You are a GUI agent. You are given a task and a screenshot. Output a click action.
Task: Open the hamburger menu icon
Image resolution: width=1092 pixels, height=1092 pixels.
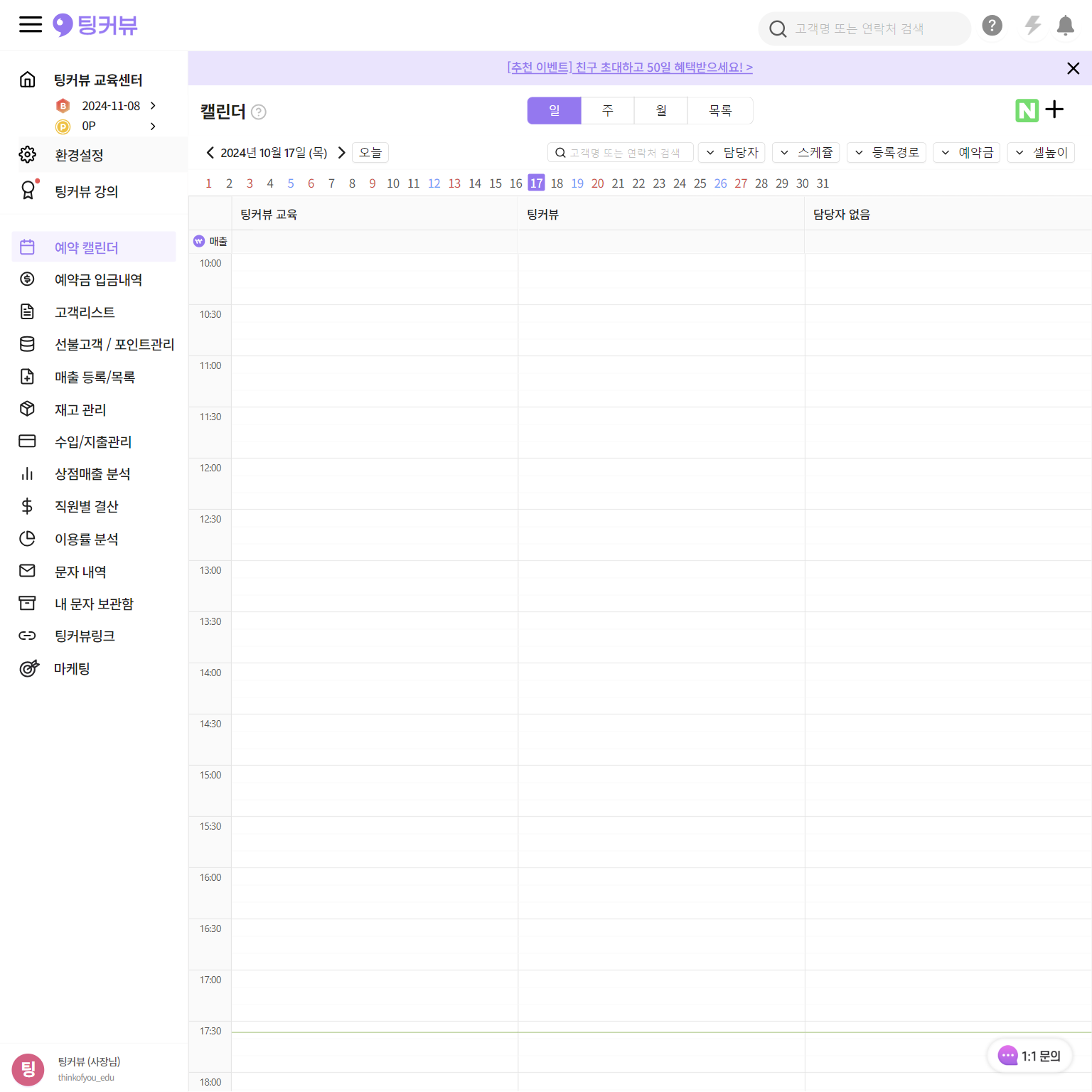30,25
